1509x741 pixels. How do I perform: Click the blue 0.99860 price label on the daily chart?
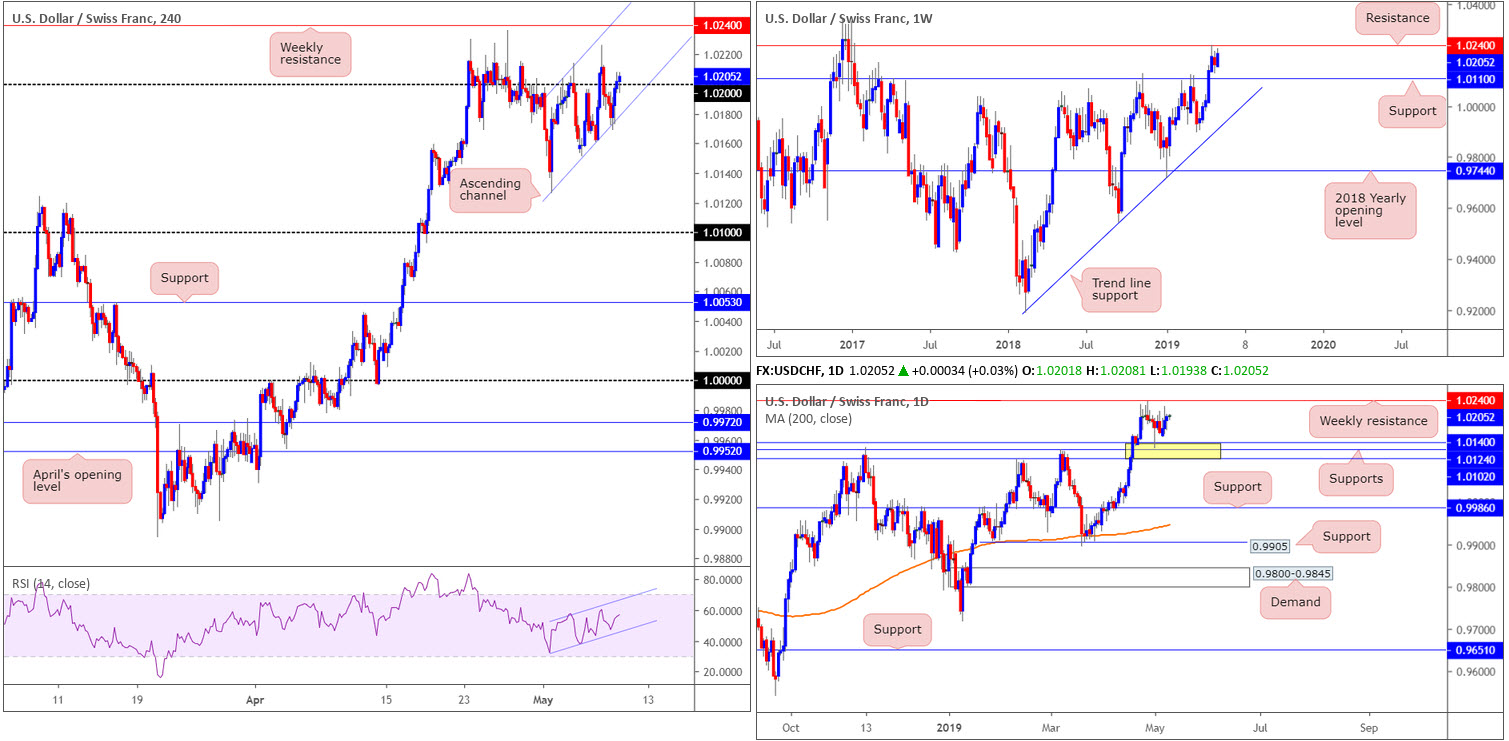pyautogui.click(x=1476, y=508)
